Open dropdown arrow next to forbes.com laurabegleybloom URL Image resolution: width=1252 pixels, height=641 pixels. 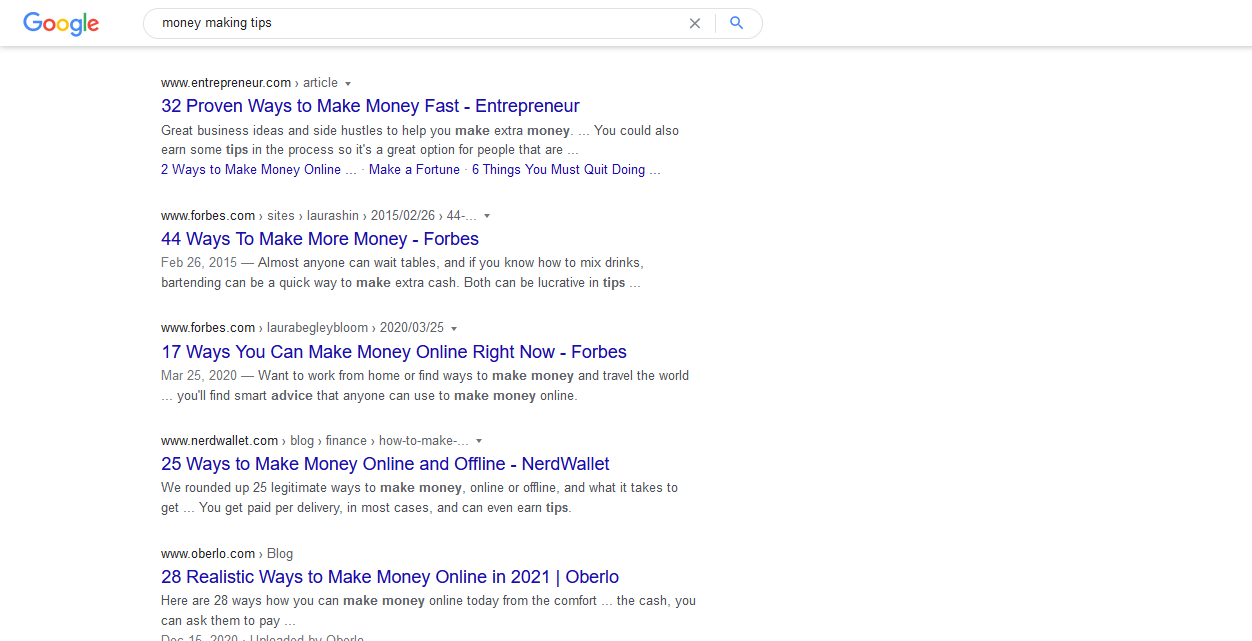point(454,329)
